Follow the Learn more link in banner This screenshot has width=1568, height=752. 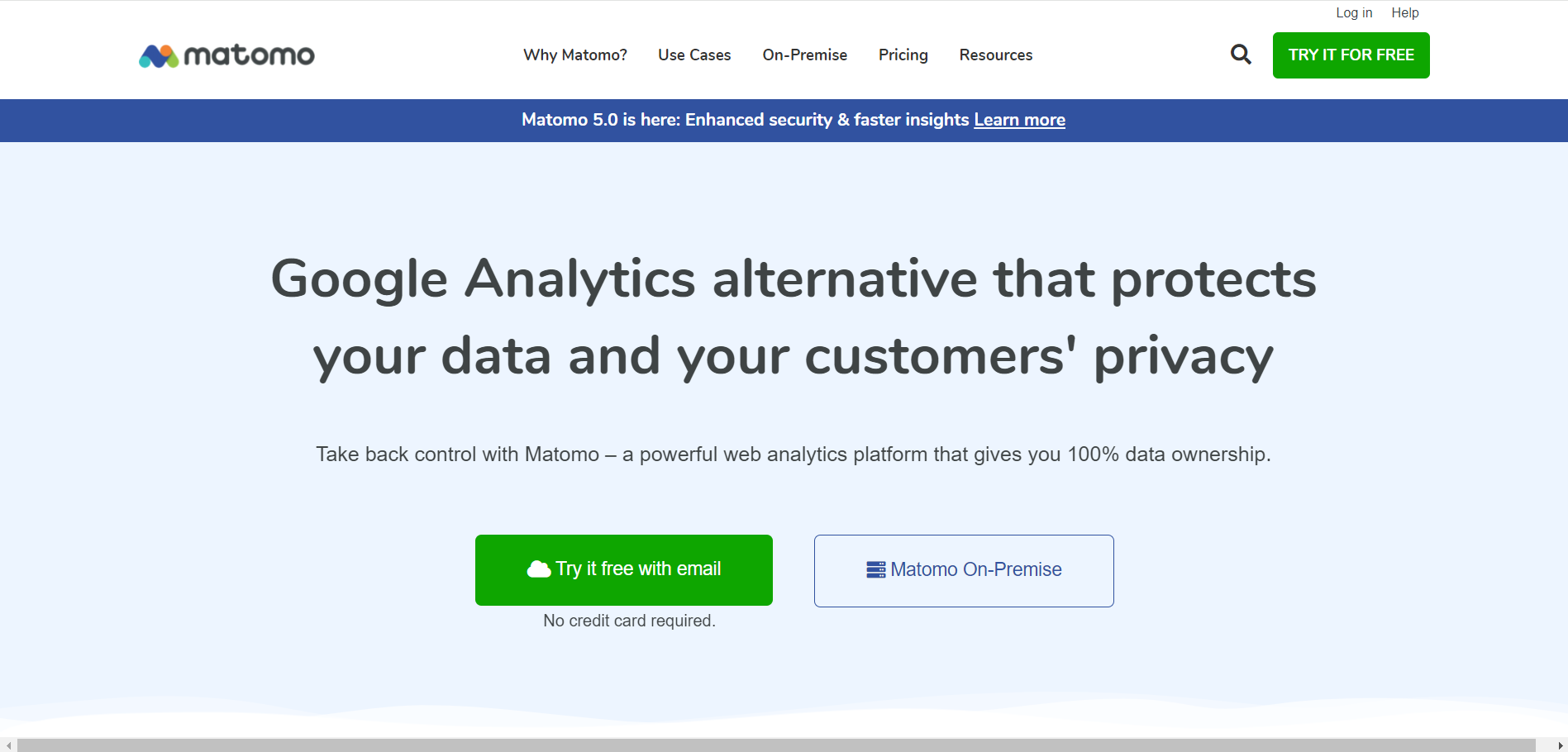[x=1019, y=120]
